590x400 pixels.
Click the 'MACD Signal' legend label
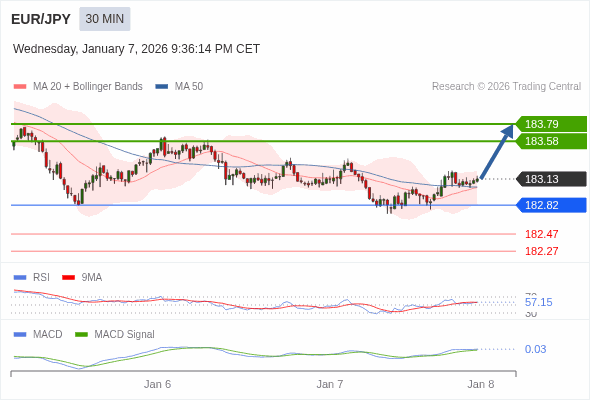pos(124,334)
